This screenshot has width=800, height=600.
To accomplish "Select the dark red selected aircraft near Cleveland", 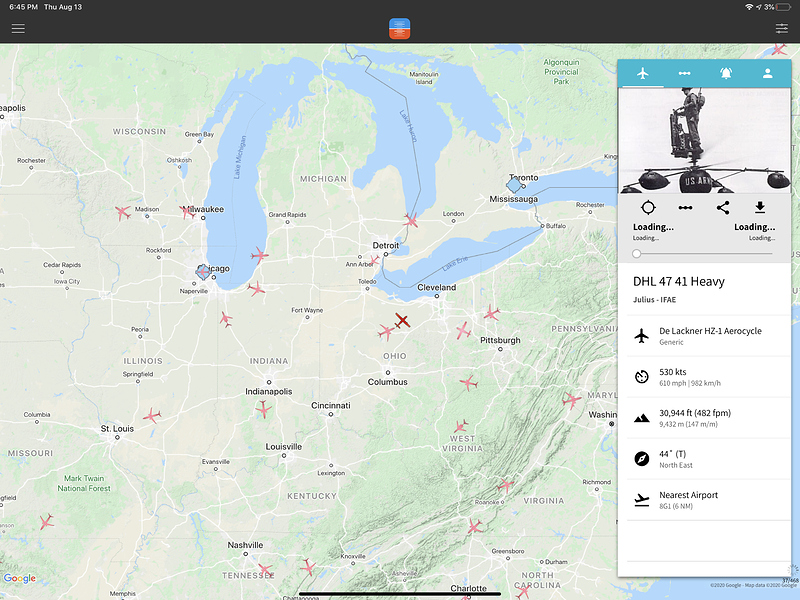I will (x=402, y=321).
